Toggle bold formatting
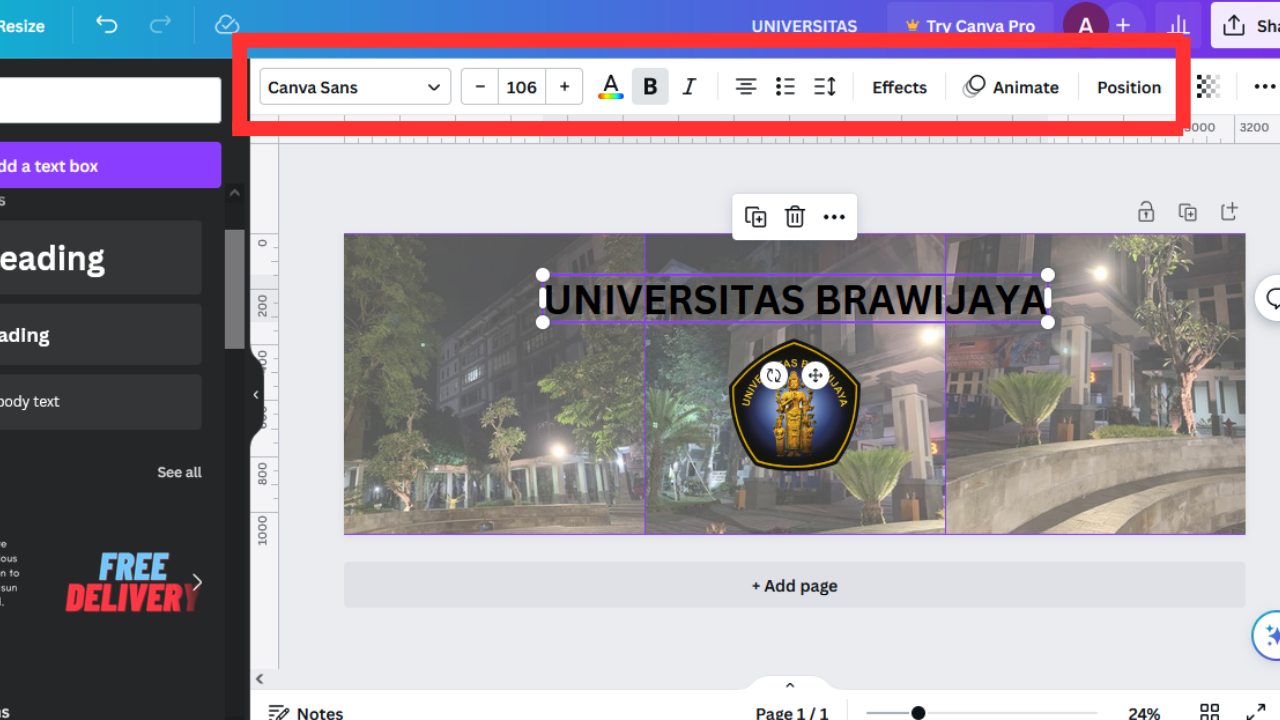Image resolution: width=1280 pixels, height=720 pixels. (650, 87)
